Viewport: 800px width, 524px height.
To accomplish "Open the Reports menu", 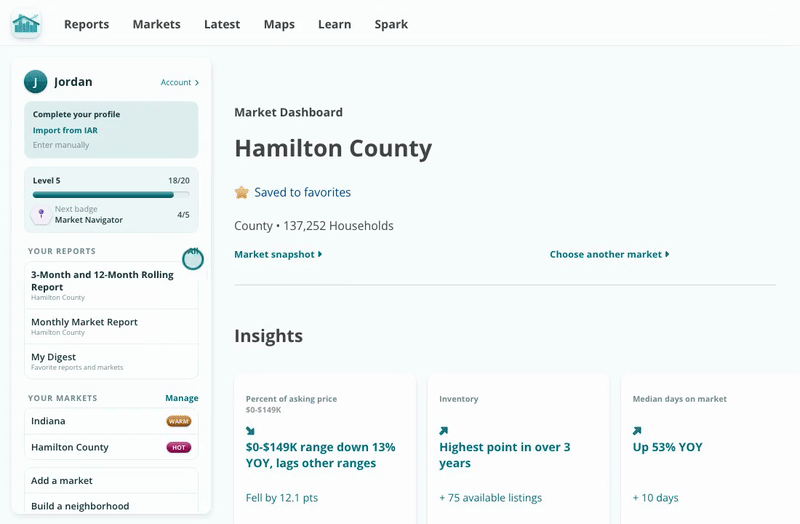I will pyautogui.click(x=86, y=24).
